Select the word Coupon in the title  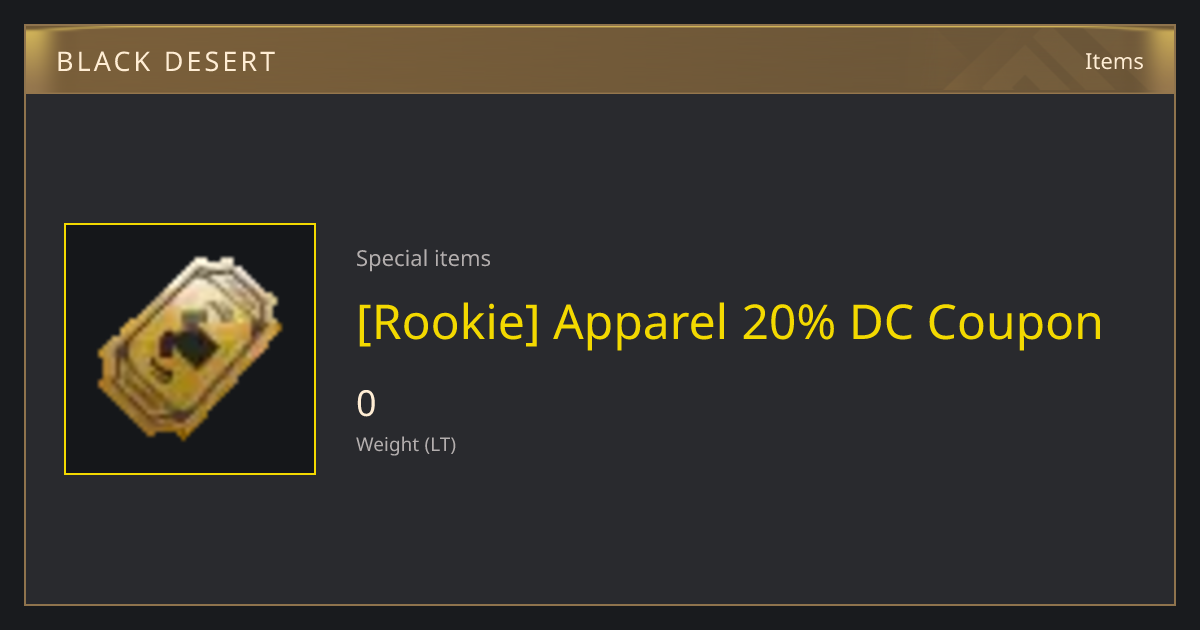pyautogui.click(x=1014, y=324)
